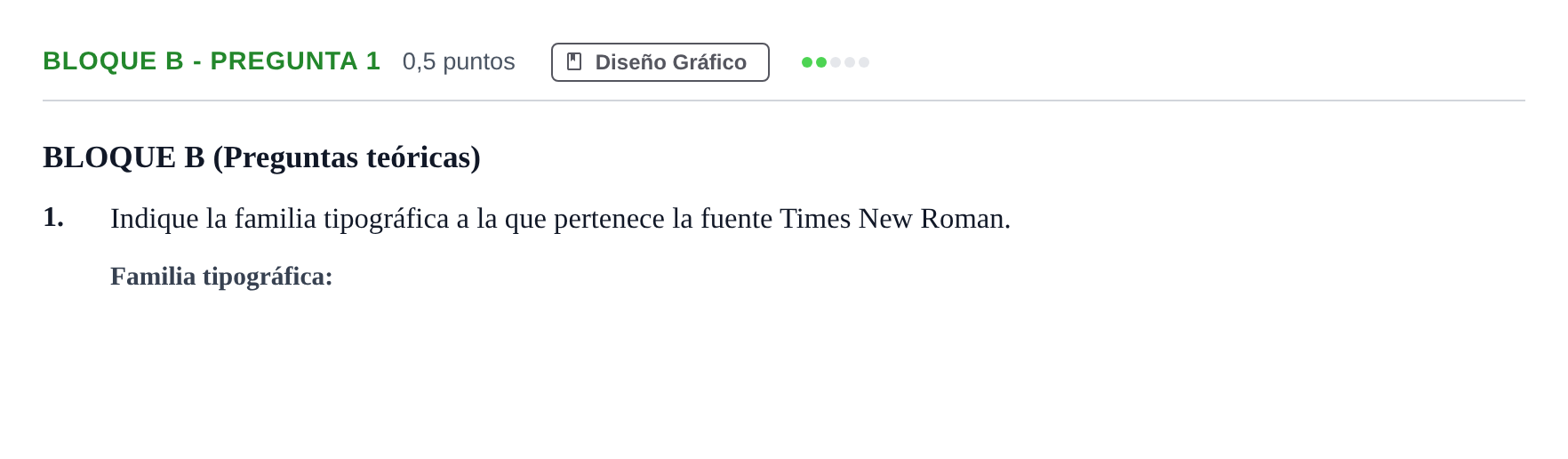Select the third gray difficulty dot
1568x459 pixels.
[836, 62]
